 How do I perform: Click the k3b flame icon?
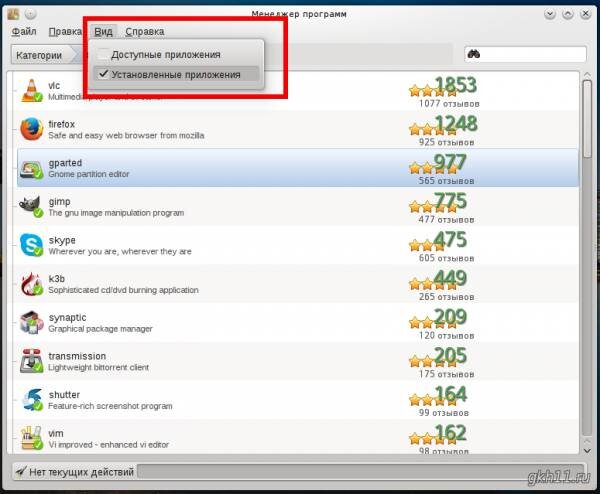pyautogui.click(x=31, y=284)
